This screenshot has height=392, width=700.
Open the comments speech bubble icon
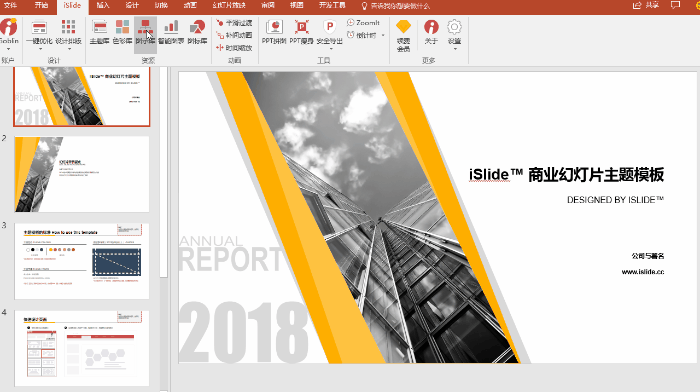point(675,5)
